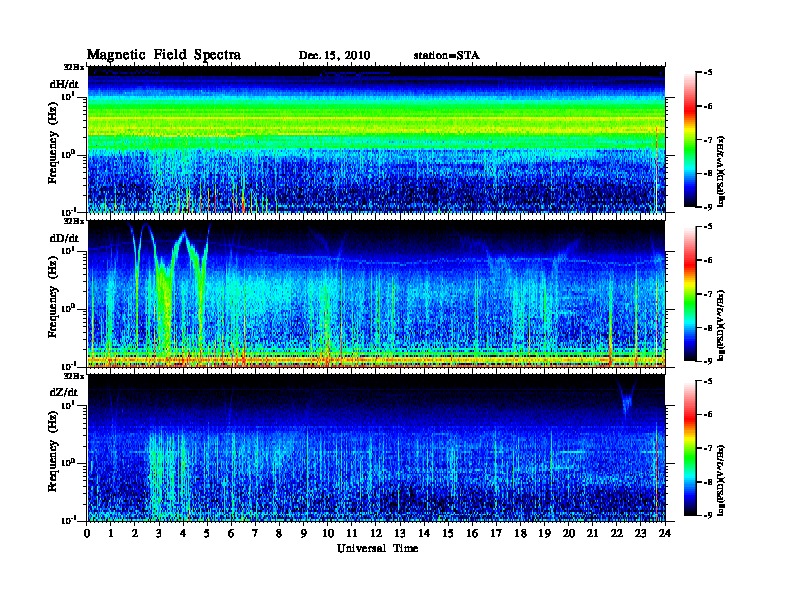792x612 pixels.
Task: Click the "32Hz" label of the dH/dt panel
Action: 74,67
